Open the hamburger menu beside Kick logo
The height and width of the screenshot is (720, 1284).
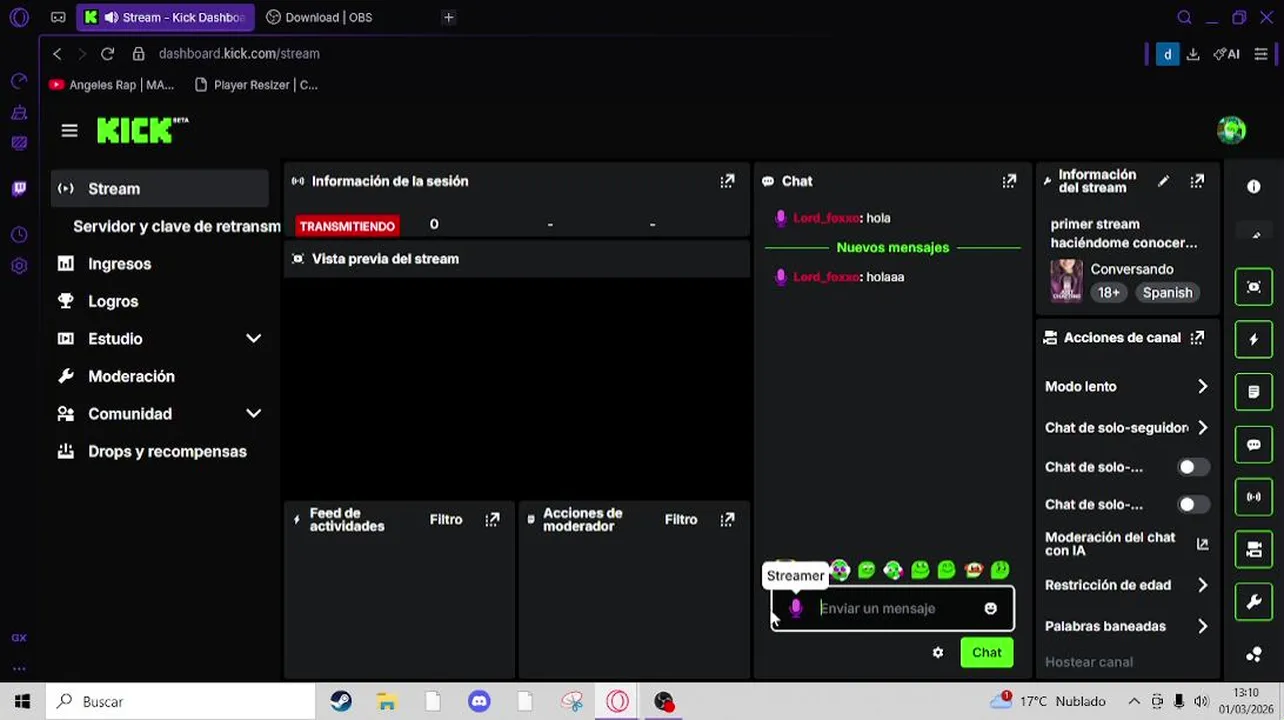click(x=69, y=130)
